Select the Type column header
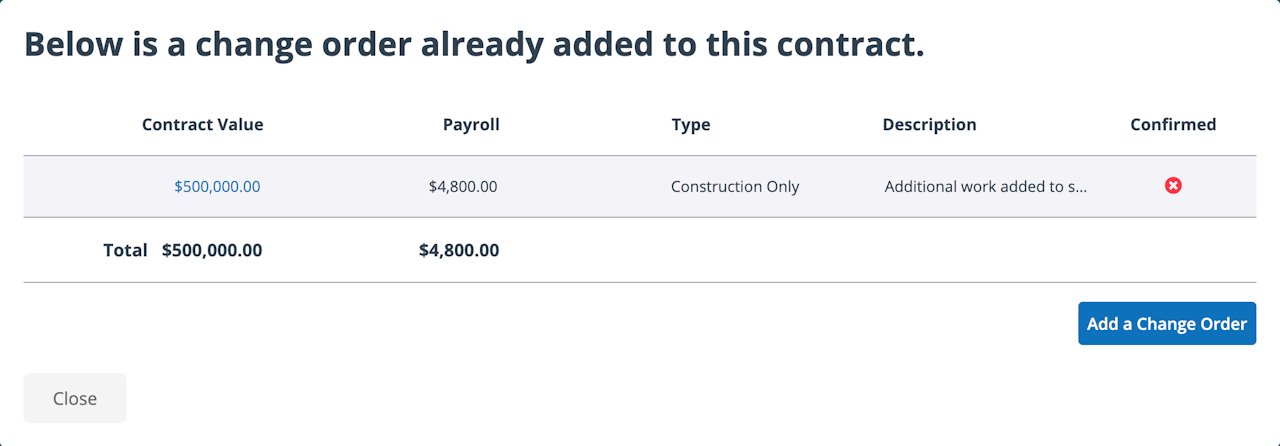Screen dimensions: 1280x446 coord(690,125)
